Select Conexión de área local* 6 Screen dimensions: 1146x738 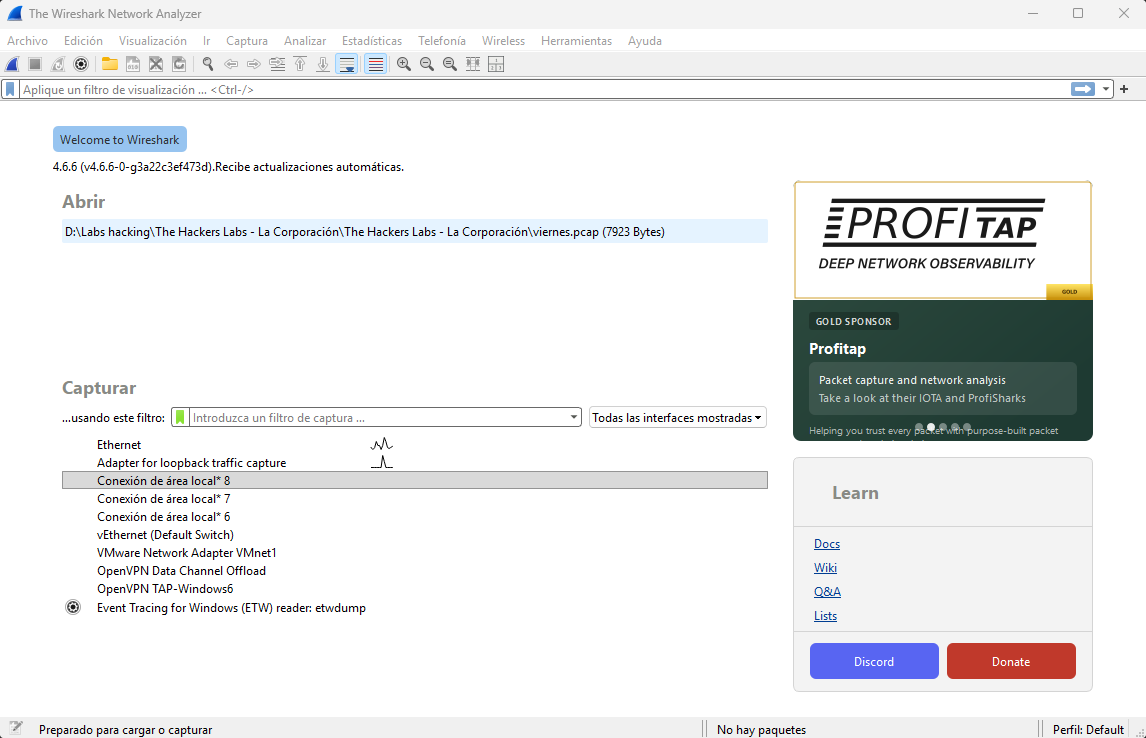click(414, 517)
